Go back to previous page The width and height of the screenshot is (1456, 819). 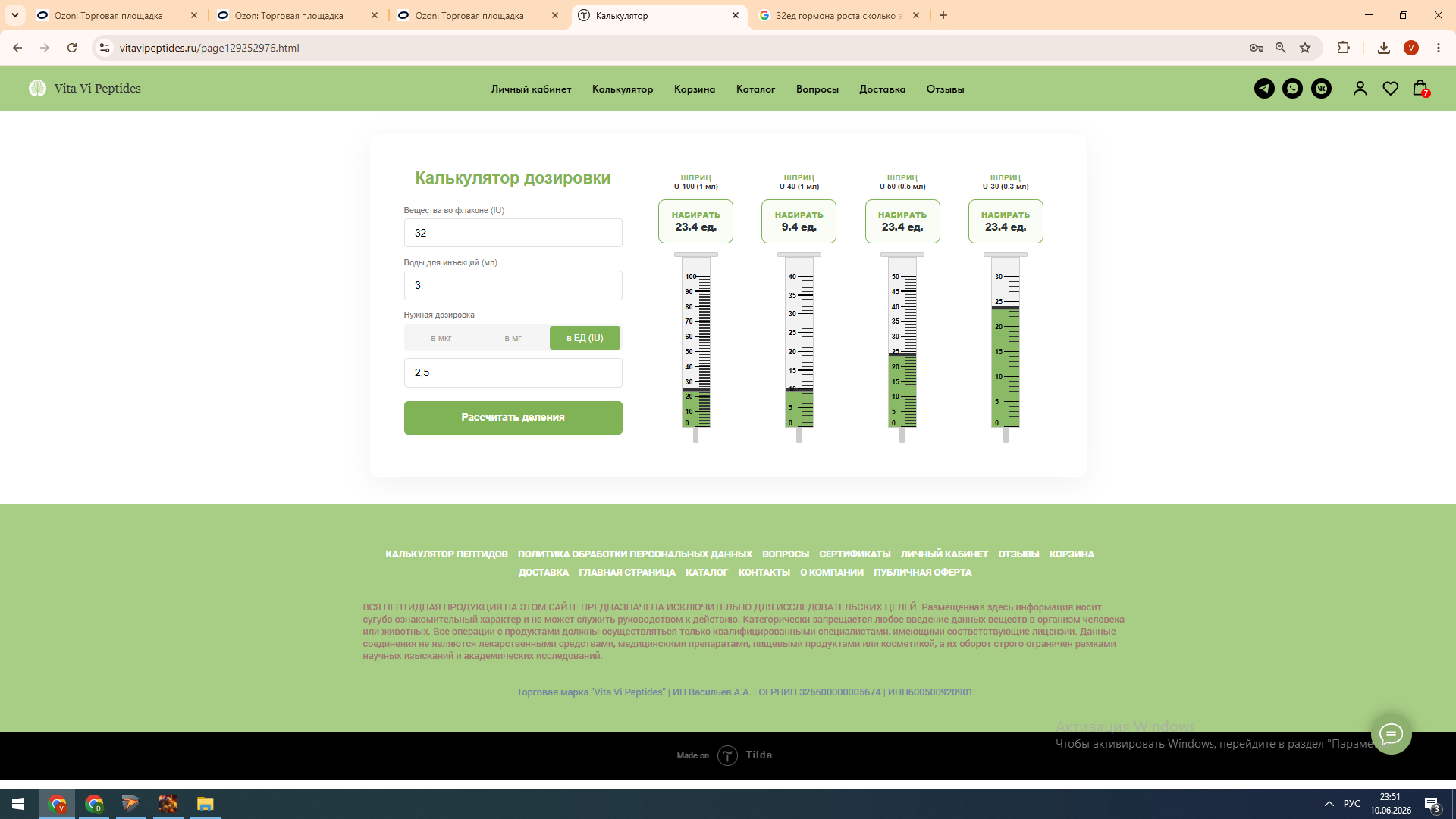(x=17, y=48)
